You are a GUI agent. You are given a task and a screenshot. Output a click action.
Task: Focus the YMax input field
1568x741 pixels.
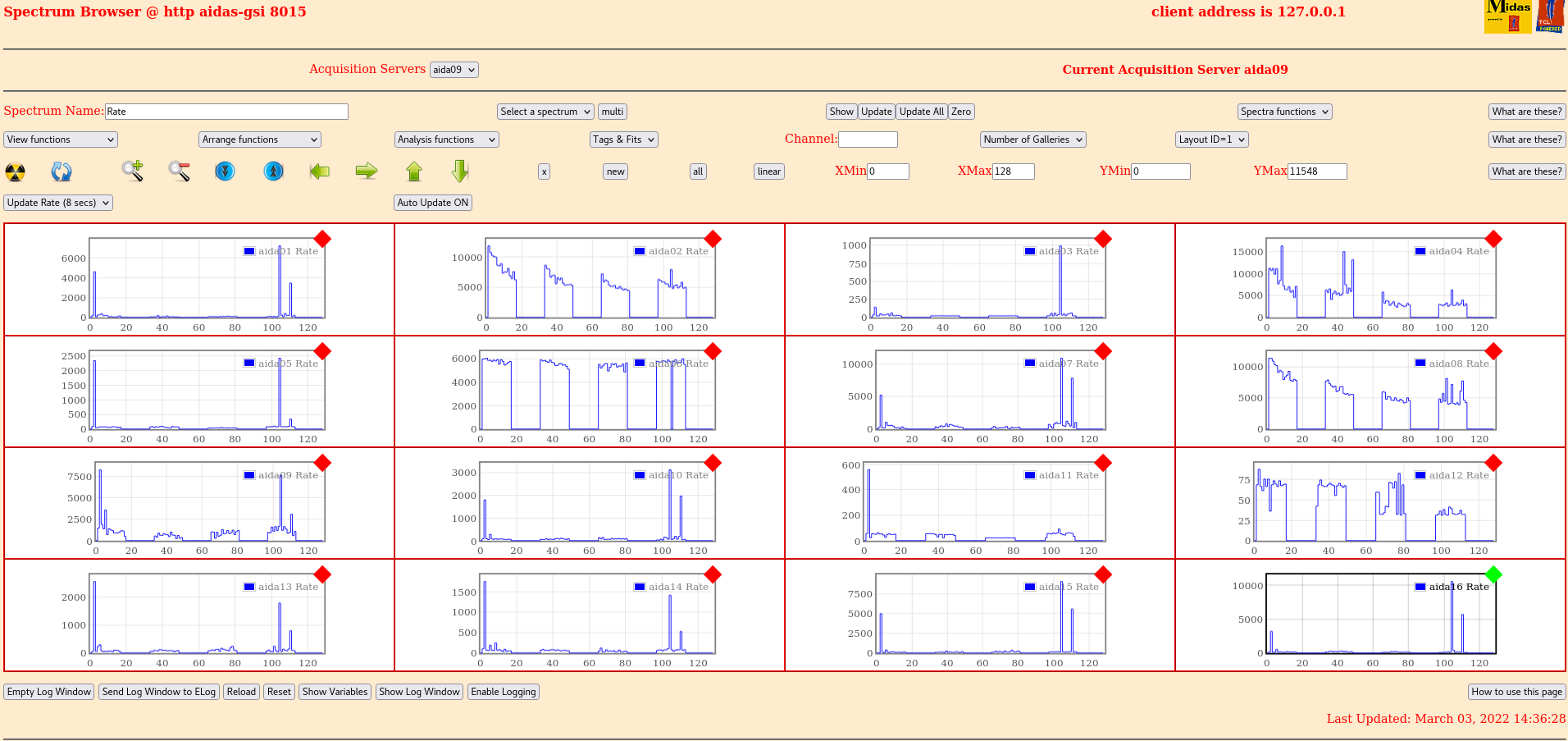pyautogui.click(x=1317, y=172)
